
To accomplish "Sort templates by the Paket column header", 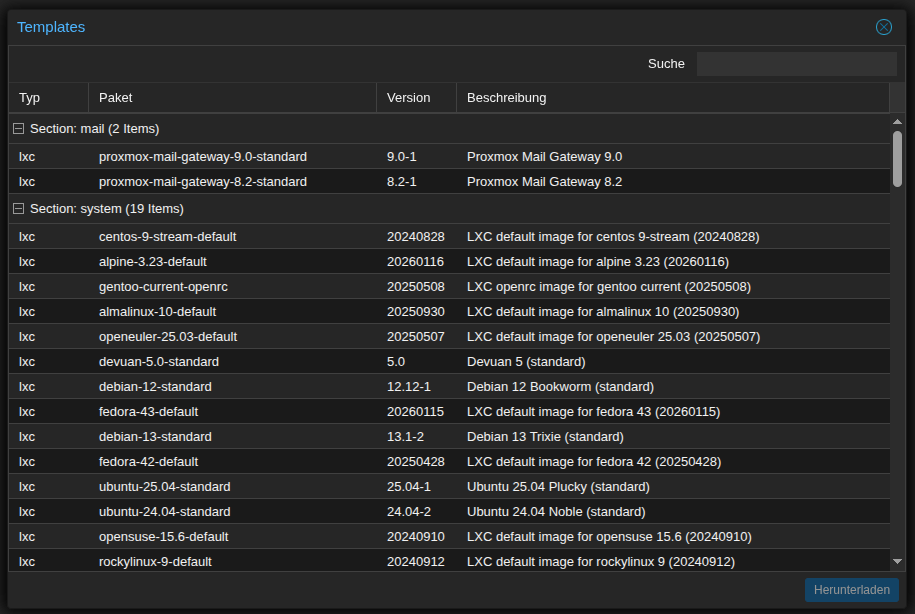I will click(115, 97).
